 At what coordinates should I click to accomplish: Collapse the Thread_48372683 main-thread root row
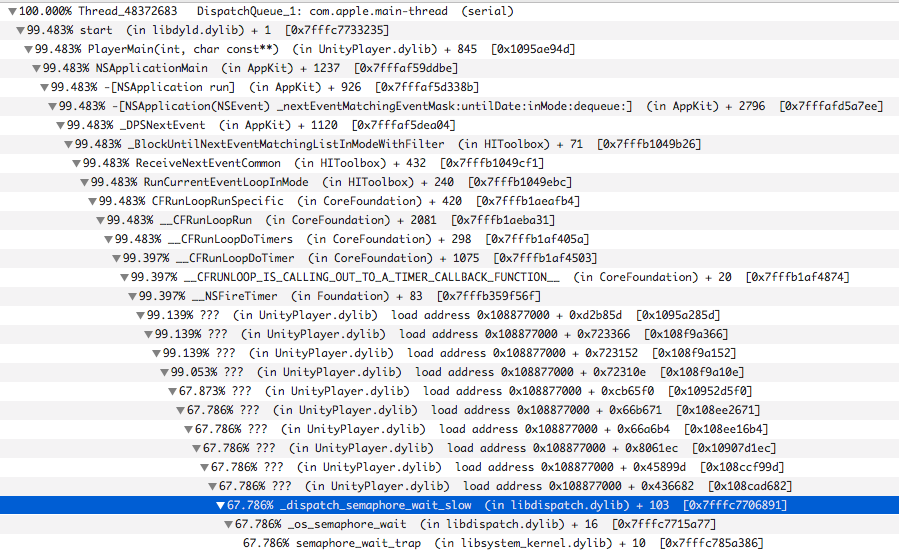click(12, 11)
